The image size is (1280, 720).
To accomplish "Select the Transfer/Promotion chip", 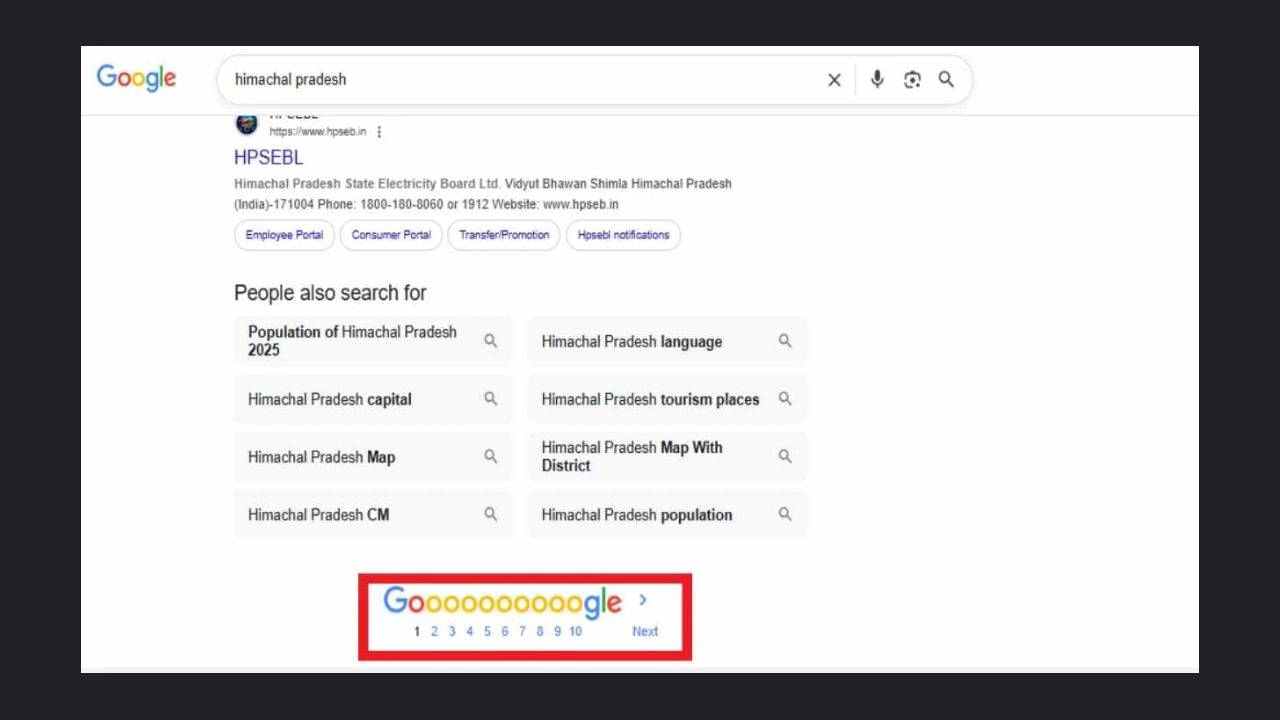I will [x=503, y=235].
